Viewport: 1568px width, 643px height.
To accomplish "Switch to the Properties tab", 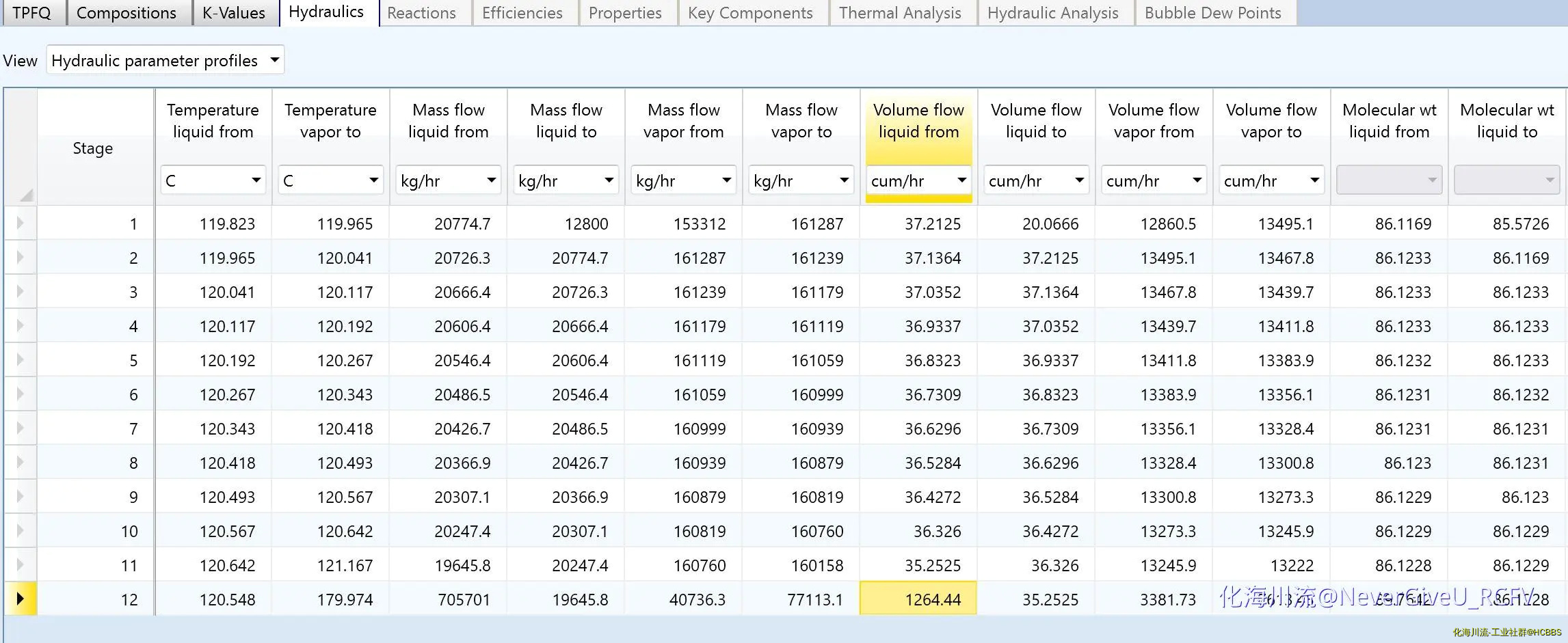I will tap(626, 13).
